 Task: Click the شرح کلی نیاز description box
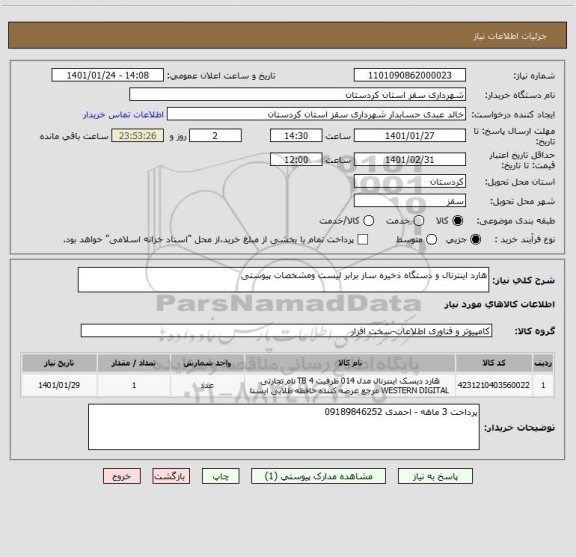[283, 280]
